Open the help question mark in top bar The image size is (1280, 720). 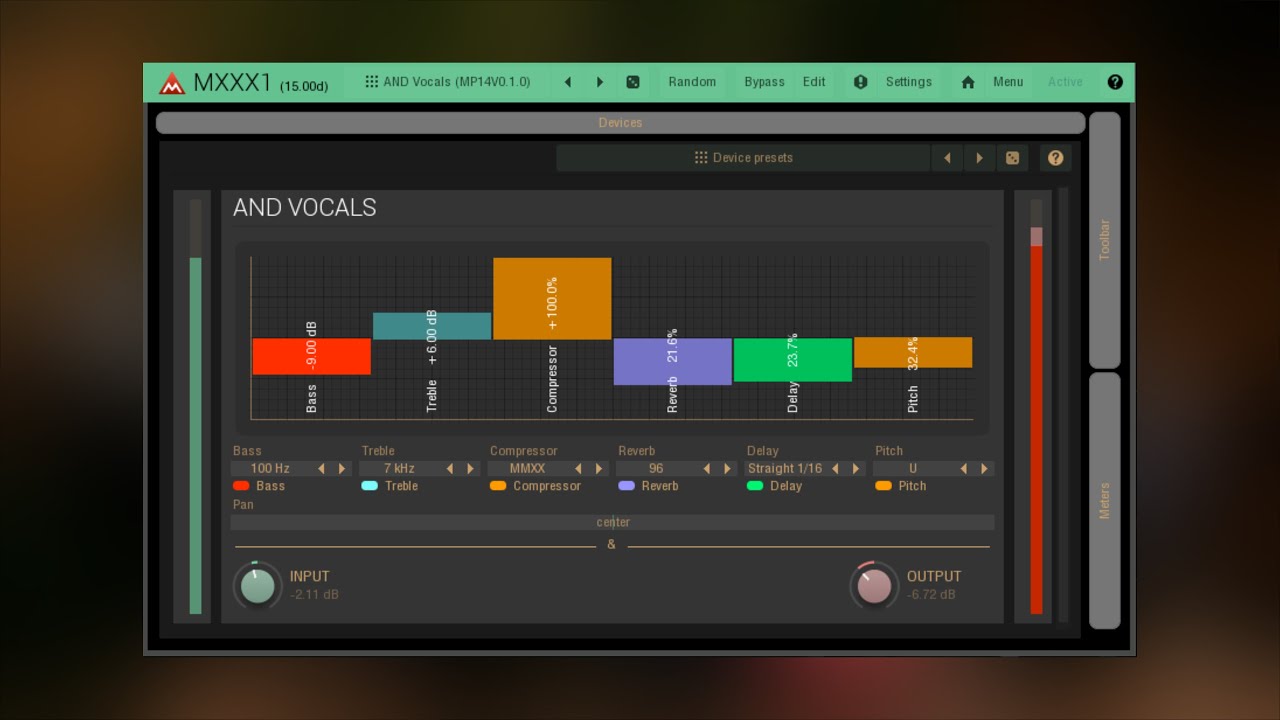coord(1115,82)
